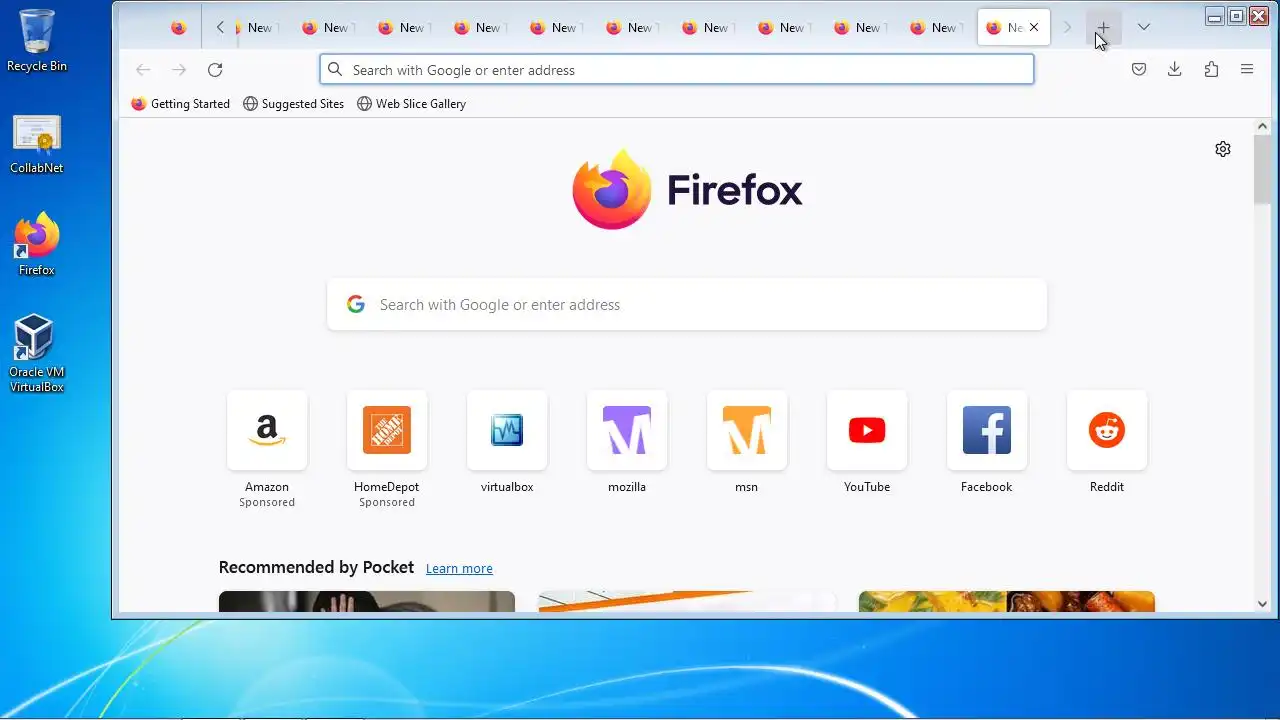Select the Firefox desktop shortcut
This screenshot has width=1280, height=720.
coord(37,244)
